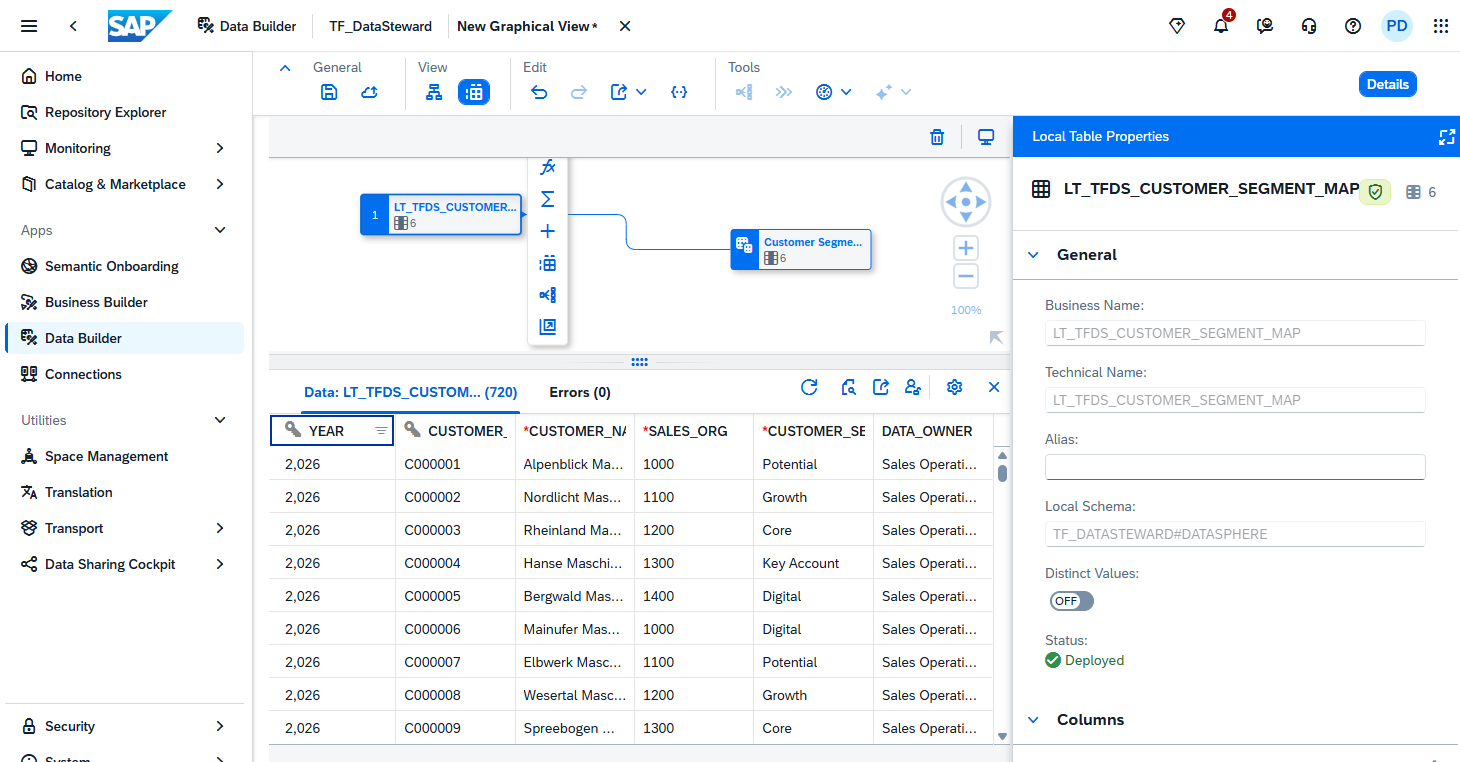
Task: Click the green shield status badge
Action: click(x=1375, y=192)
